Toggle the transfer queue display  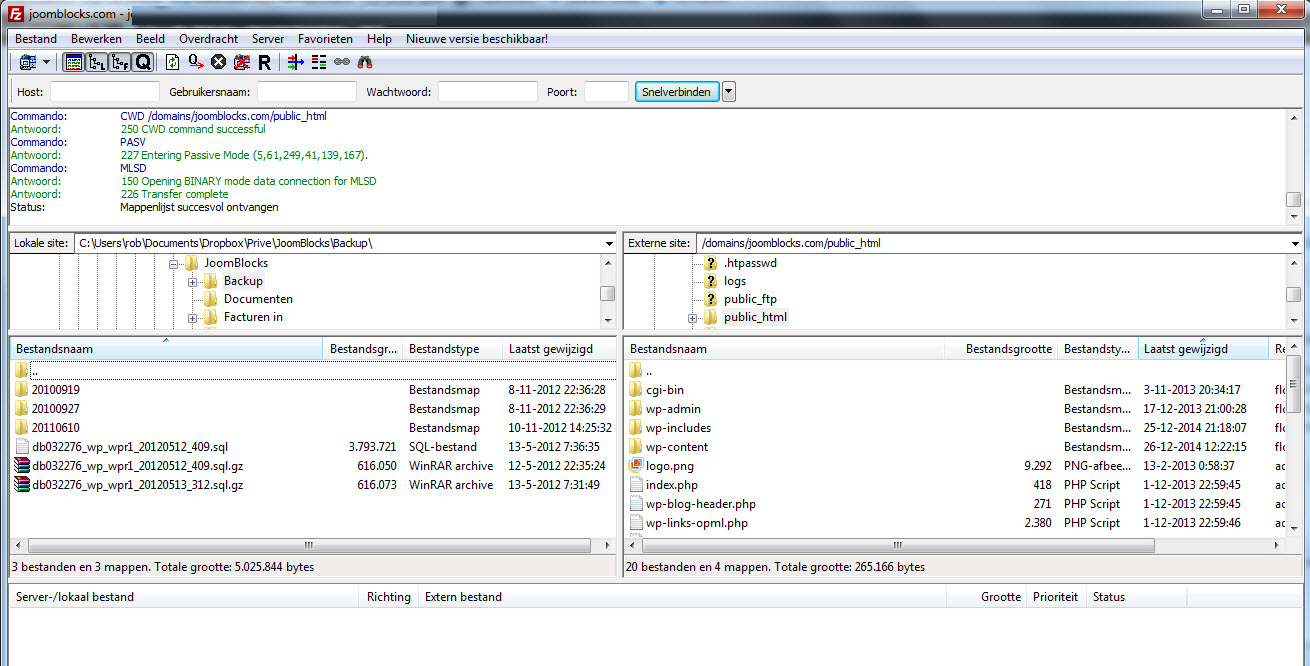tap(142, 62)
